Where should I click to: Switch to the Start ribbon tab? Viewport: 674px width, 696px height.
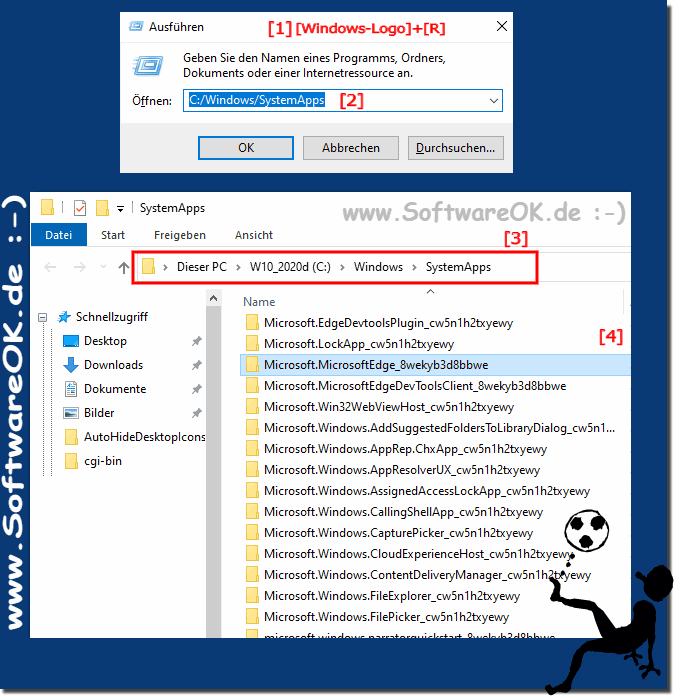click(x=113, y=235)
